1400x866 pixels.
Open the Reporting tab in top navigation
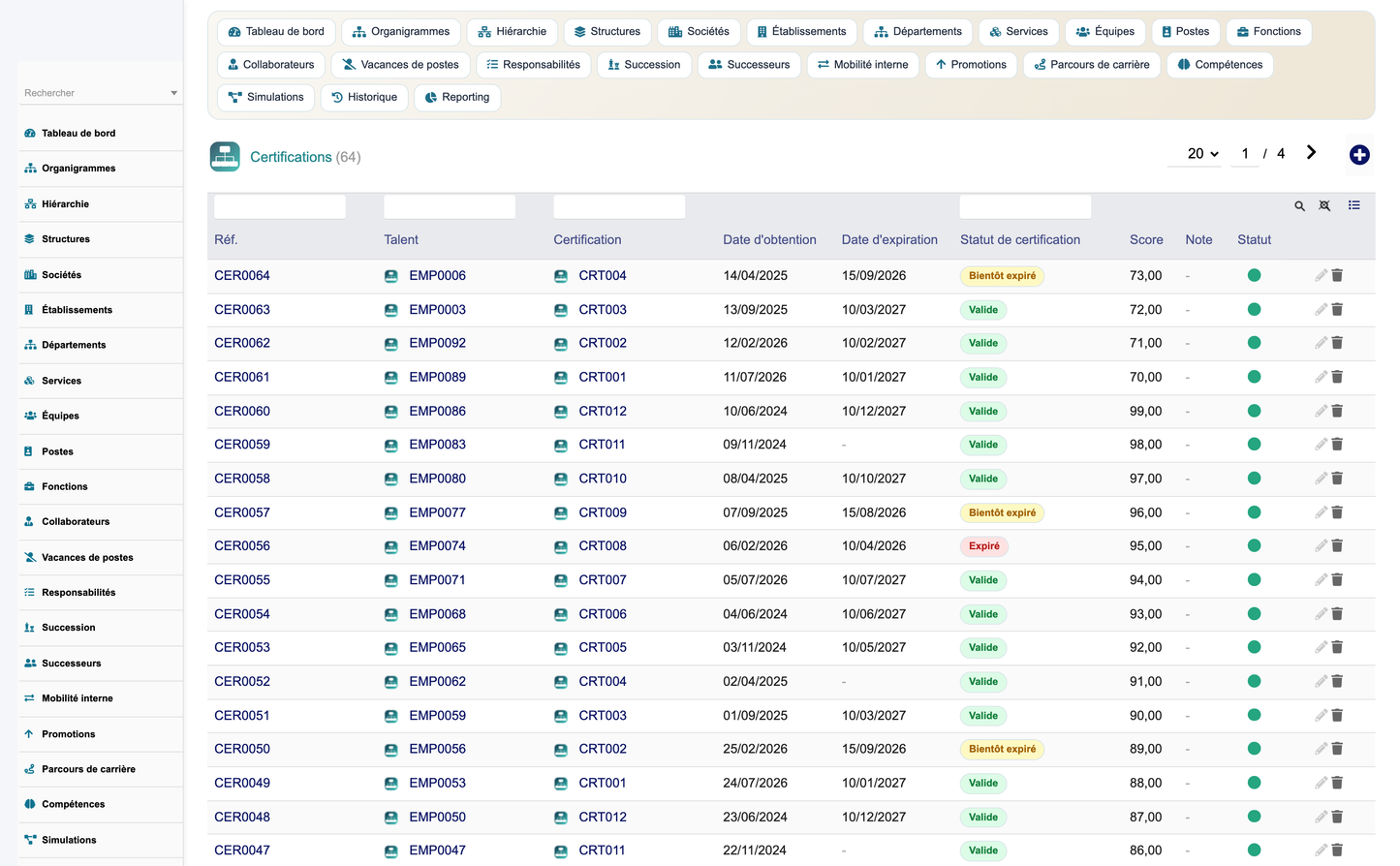(x=457, y=97)
